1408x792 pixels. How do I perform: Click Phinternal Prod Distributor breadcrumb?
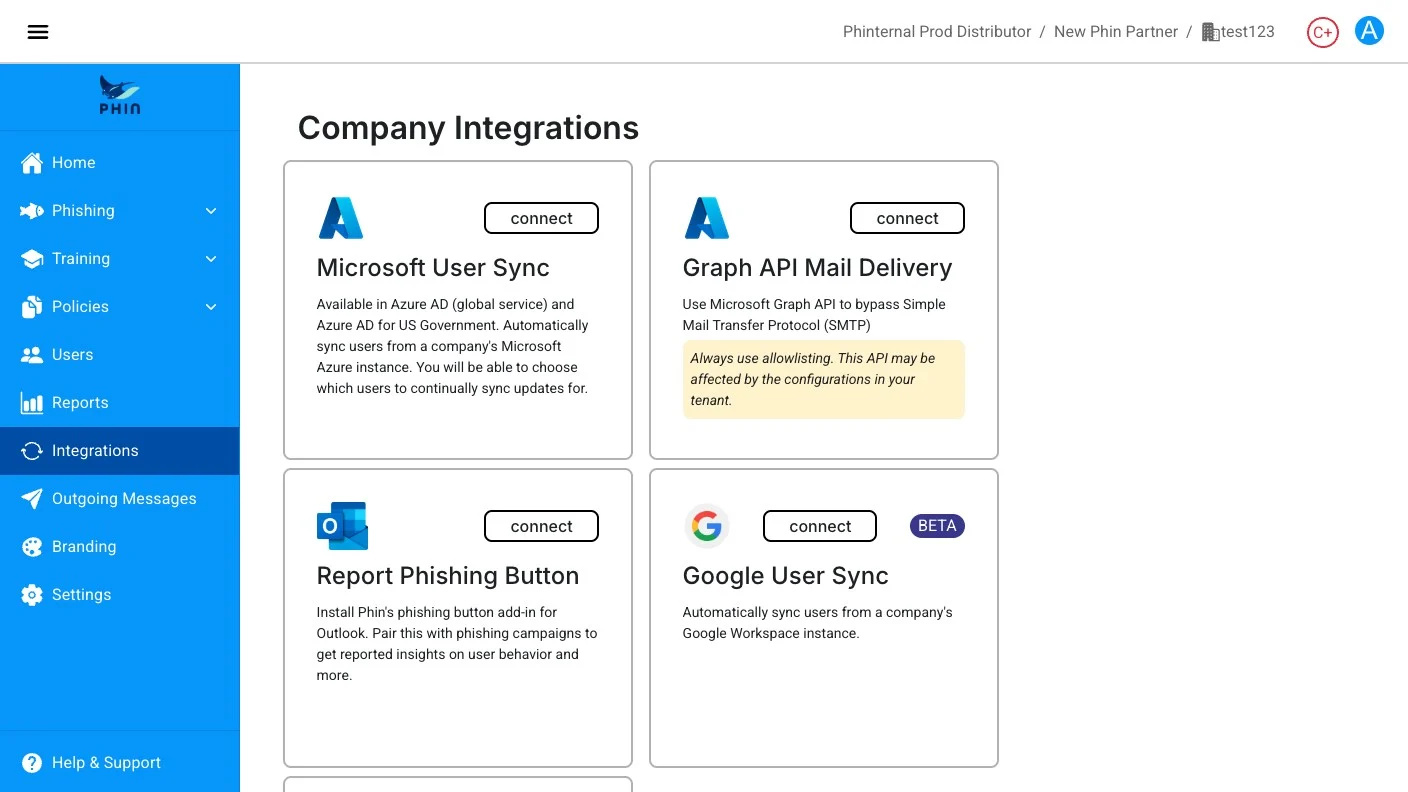point(937,32)
